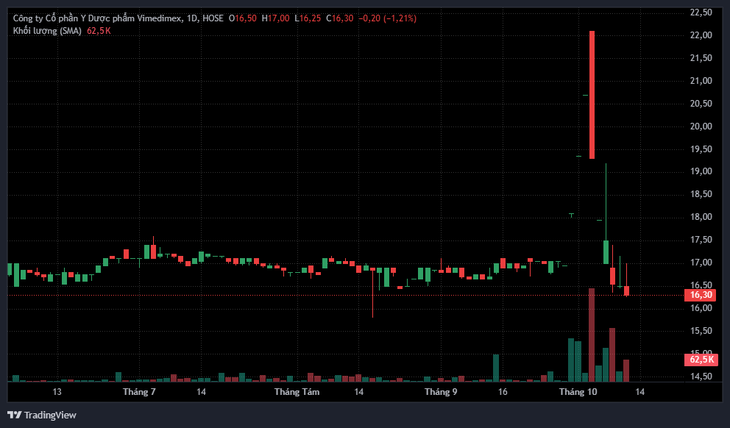Click the TradingView logo icon
This screenshot has height=428, width=730.
[x=14, y=414]
